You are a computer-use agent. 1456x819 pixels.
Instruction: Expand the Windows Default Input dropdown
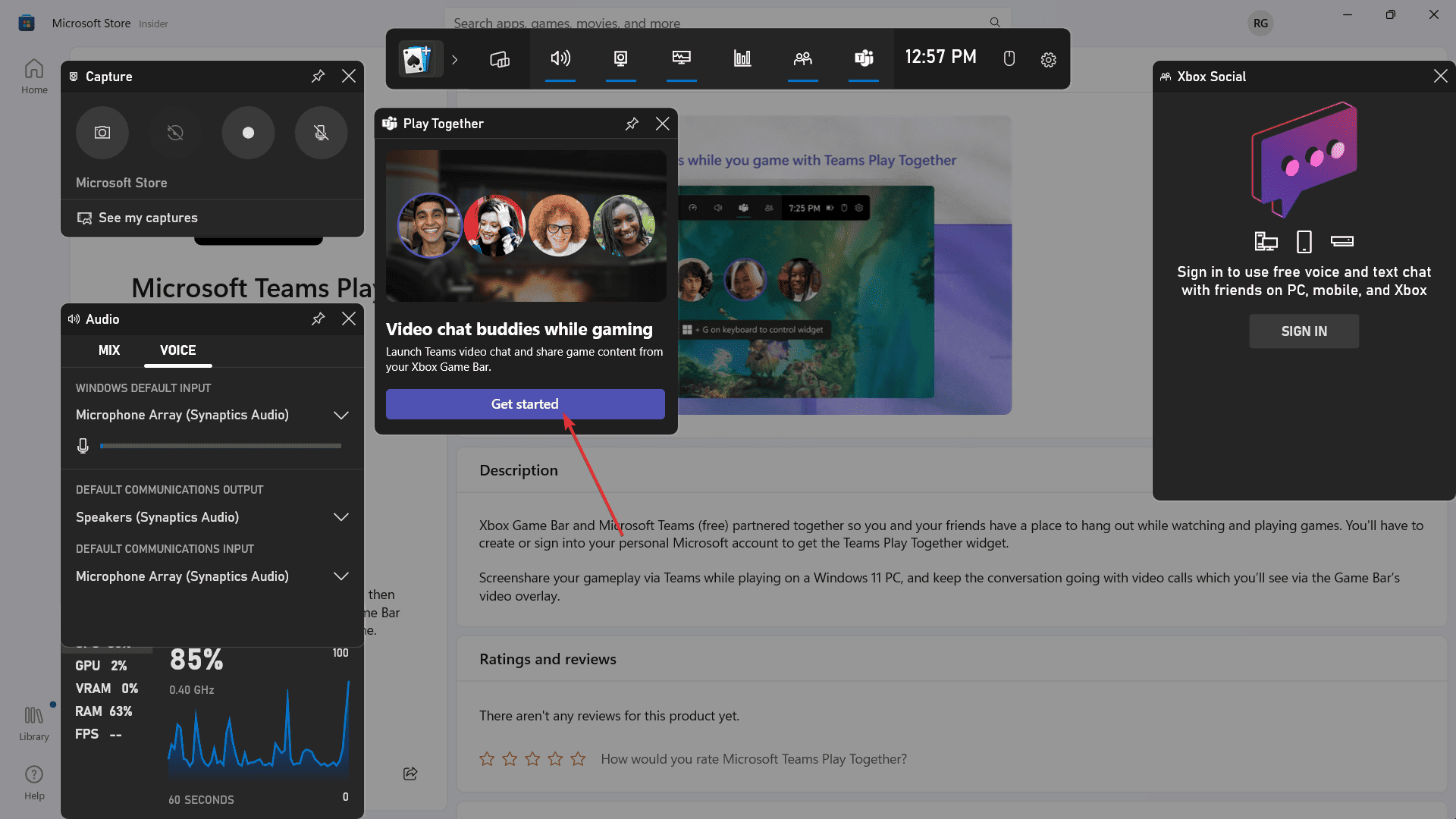tap(341, 415)
